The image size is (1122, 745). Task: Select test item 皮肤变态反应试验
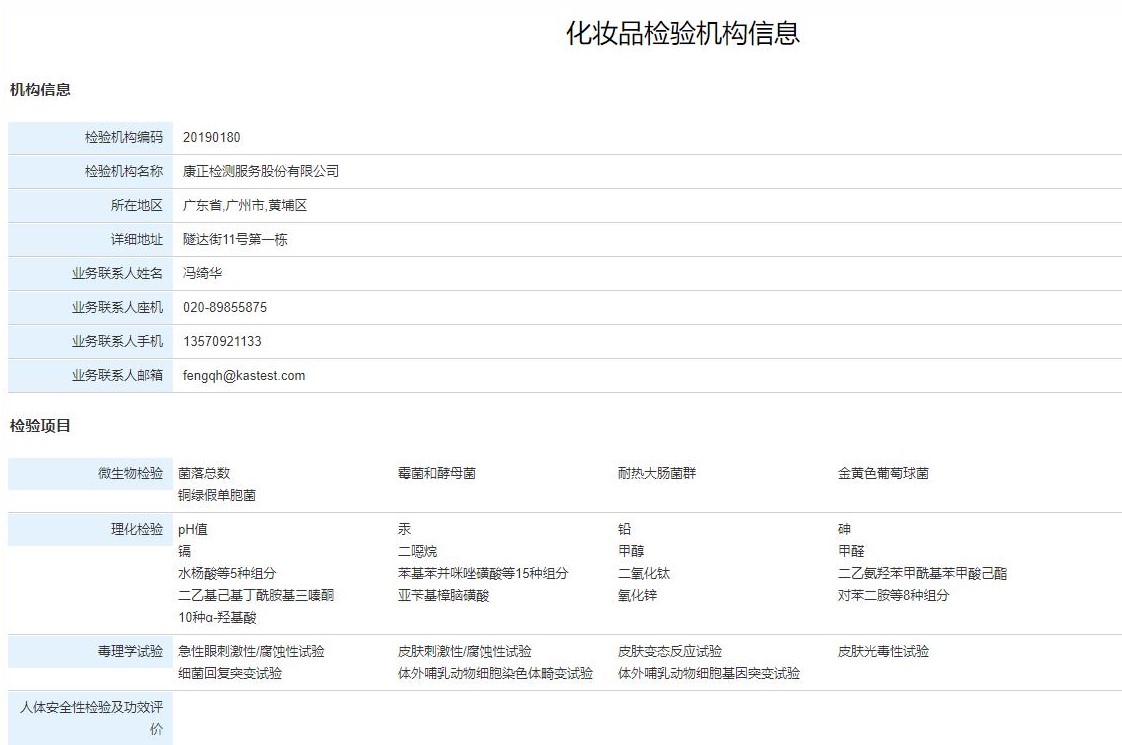pyautogui.click(x=670, y=651)
